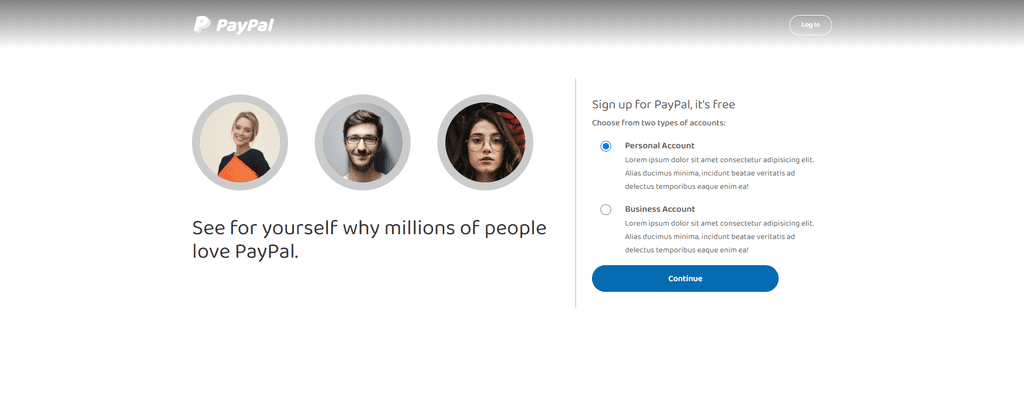Click the "See for yourself why millions" headline
1024x406 pixels.
tap(369, 240)
